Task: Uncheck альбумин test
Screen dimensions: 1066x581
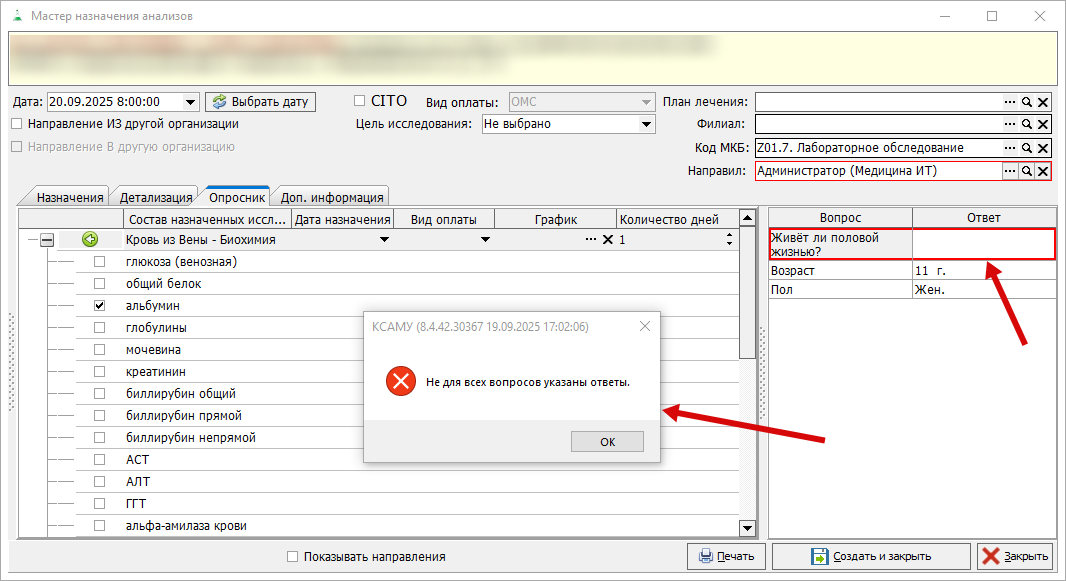Action: tap(99, 306)
